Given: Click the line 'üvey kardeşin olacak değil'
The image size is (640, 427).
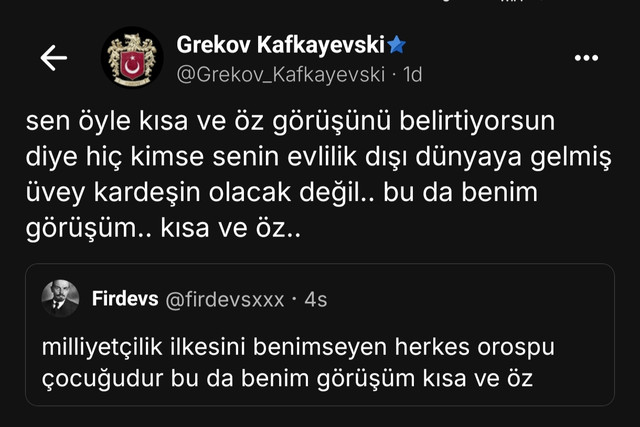Looking at the screenshot, I should (x=282, y=193).
